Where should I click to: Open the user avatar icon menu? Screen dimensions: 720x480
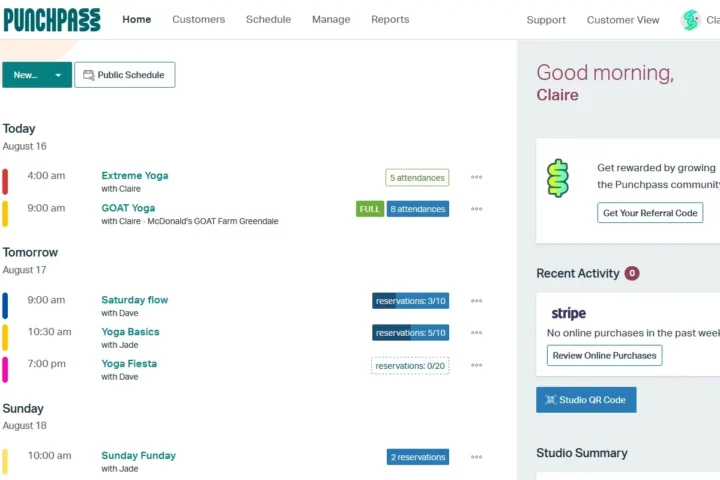click(690, 20)
